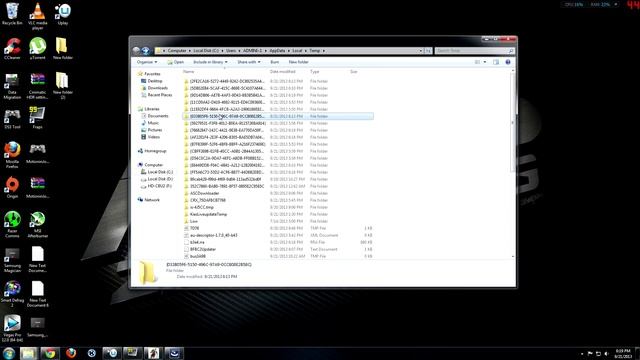Image resolution: width=640 pixels, height=360 pixels.
Task: Open the views dropdown arrow
Action: (485, 62)
